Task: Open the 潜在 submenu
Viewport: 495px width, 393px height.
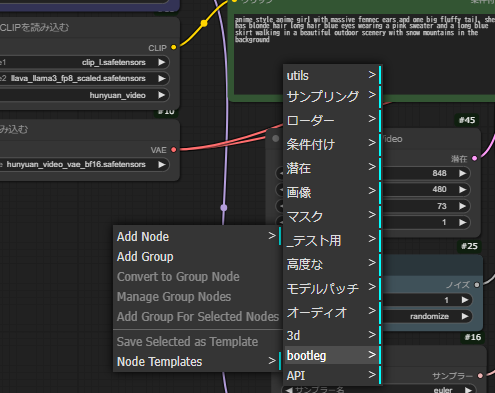Action: (x=332, y=168)
